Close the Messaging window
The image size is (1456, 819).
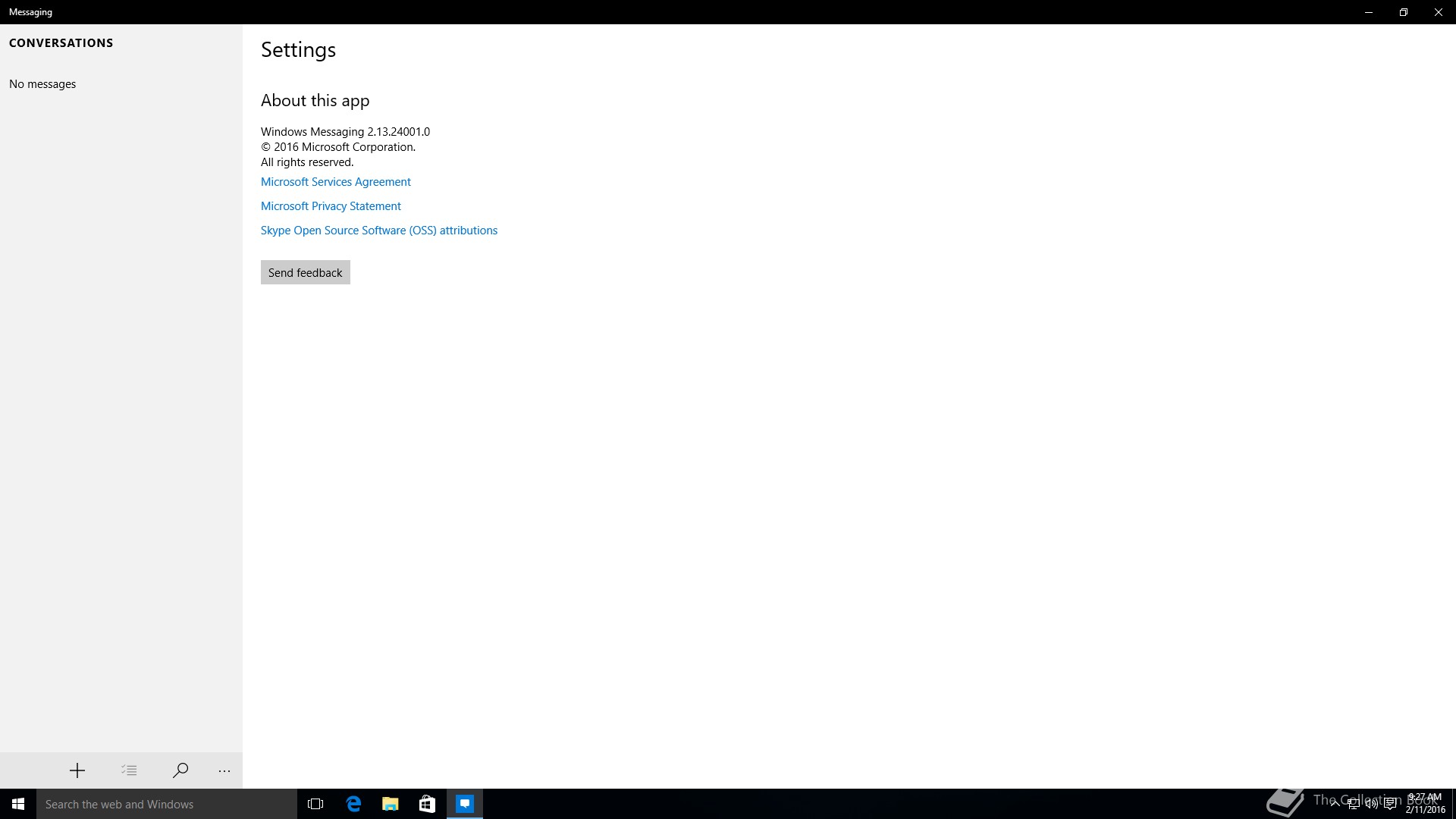[x=1439, y=12]
